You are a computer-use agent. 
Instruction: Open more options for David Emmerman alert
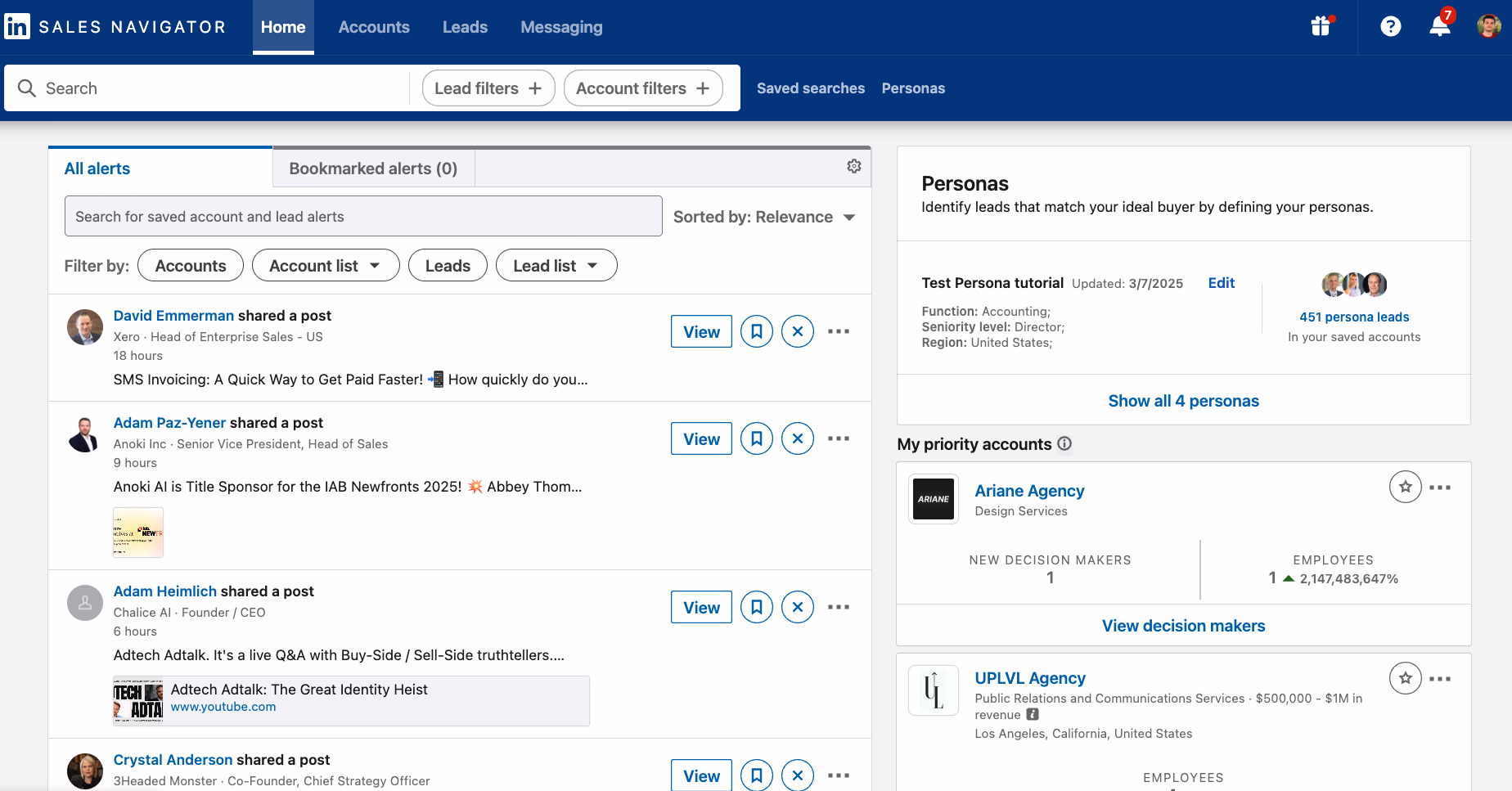(839, 331)
